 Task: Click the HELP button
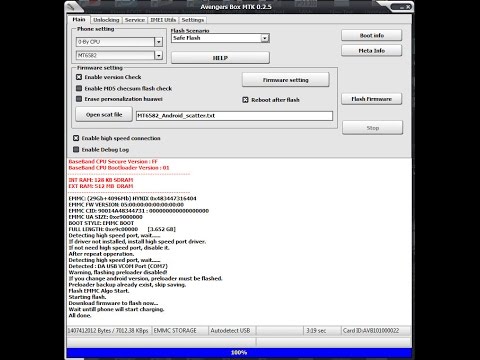[x=220, y=58]
